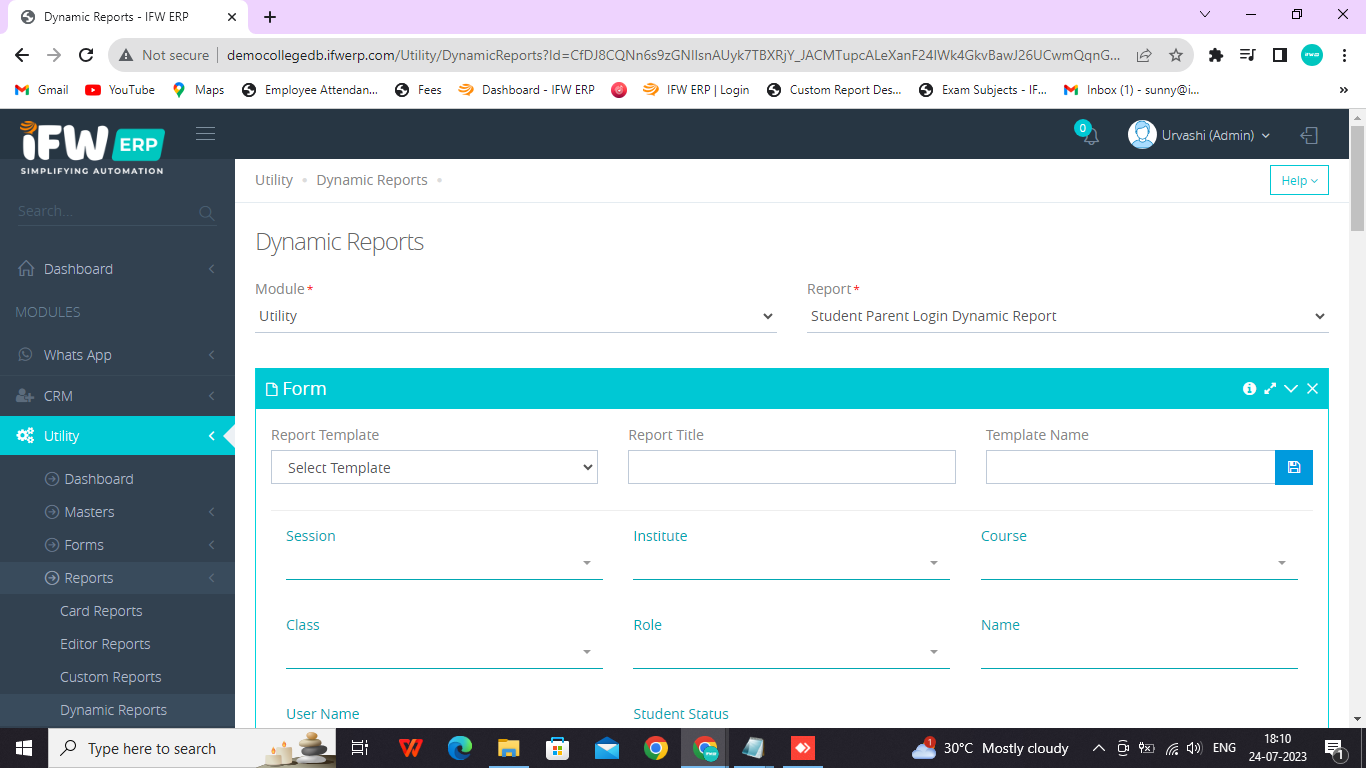The image size is (1366, 768).
Task: Click the logout icon in header
Action: [x=1309, y=135]
